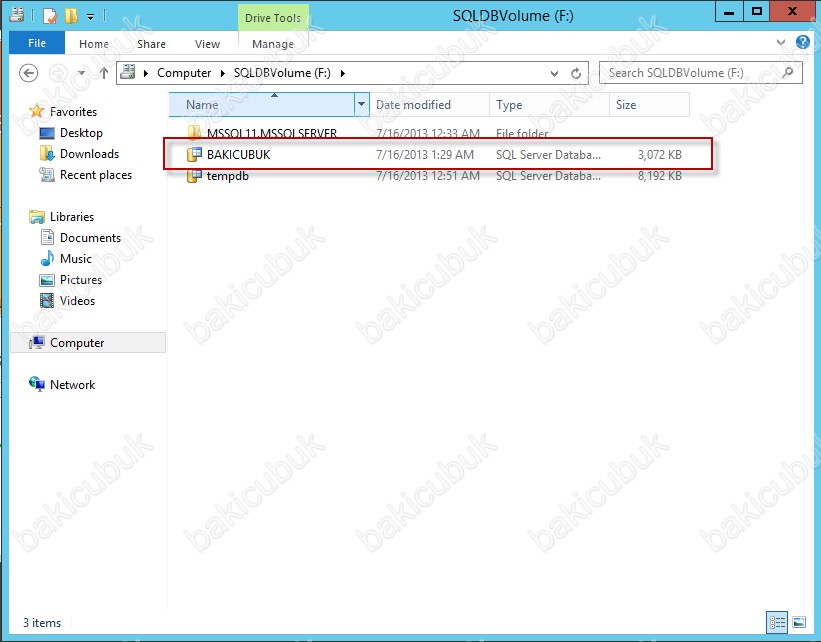Click the 3,072 KB size value

pyautogui.click(x=659, y=154)
